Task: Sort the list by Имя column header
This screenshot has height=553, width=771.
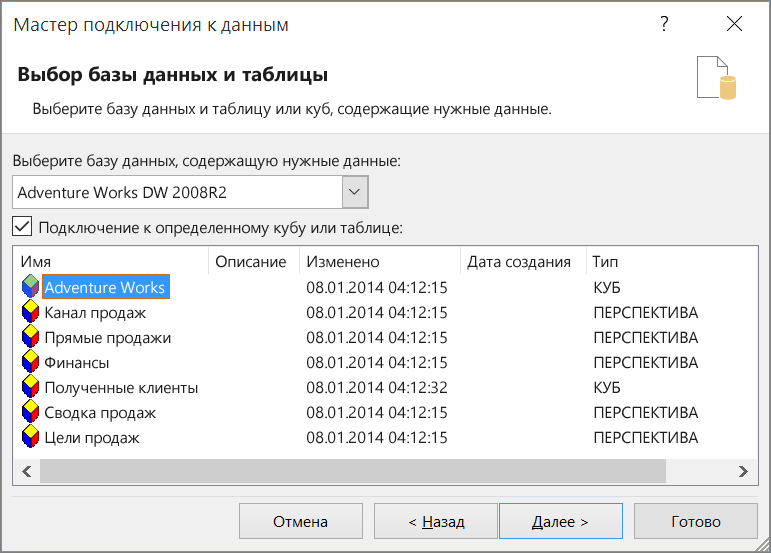Action: pos(110,262)
